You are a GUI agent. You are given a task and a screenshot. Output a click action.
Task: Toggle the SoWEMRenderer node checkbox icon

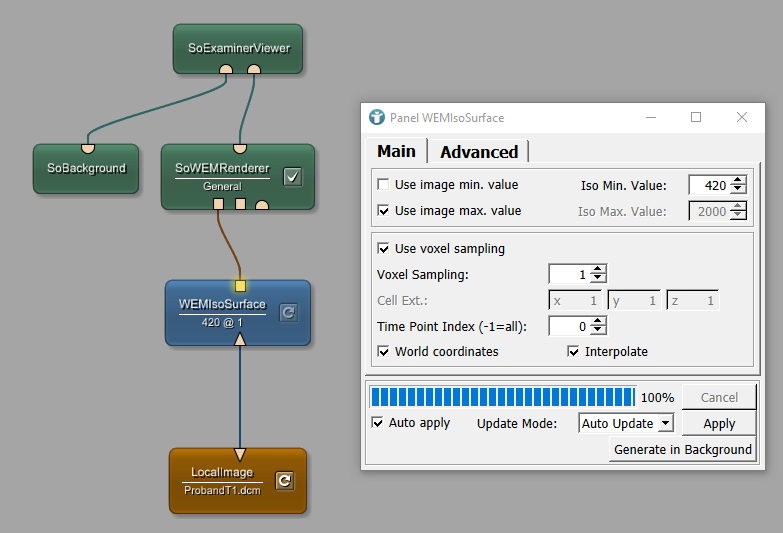292,177
